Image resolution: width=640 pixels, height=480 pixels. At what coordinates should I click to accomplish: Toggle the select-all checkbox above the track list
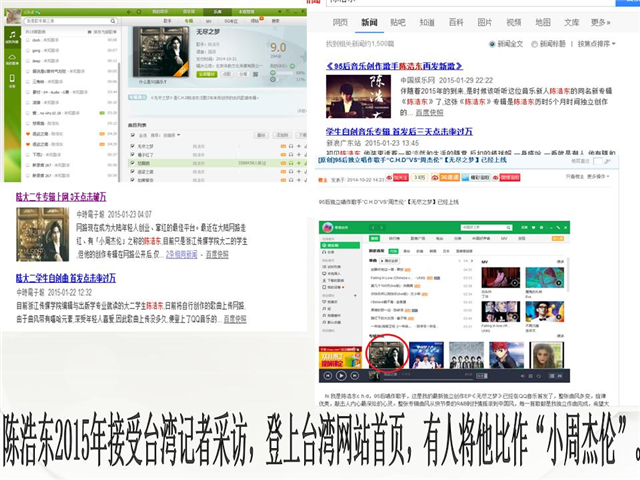click(132, 135)
